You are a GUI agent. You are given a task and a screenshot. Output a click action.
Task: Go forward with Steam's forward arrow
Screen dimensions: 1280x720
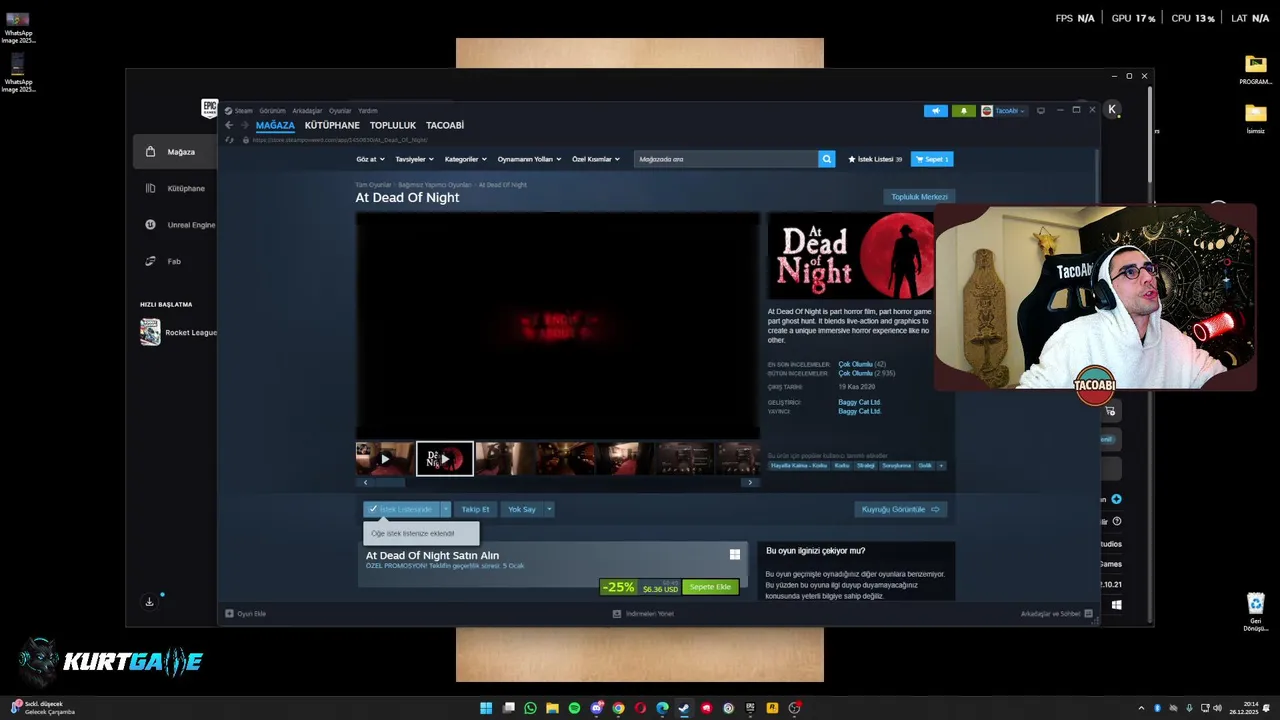coord(243,125)
